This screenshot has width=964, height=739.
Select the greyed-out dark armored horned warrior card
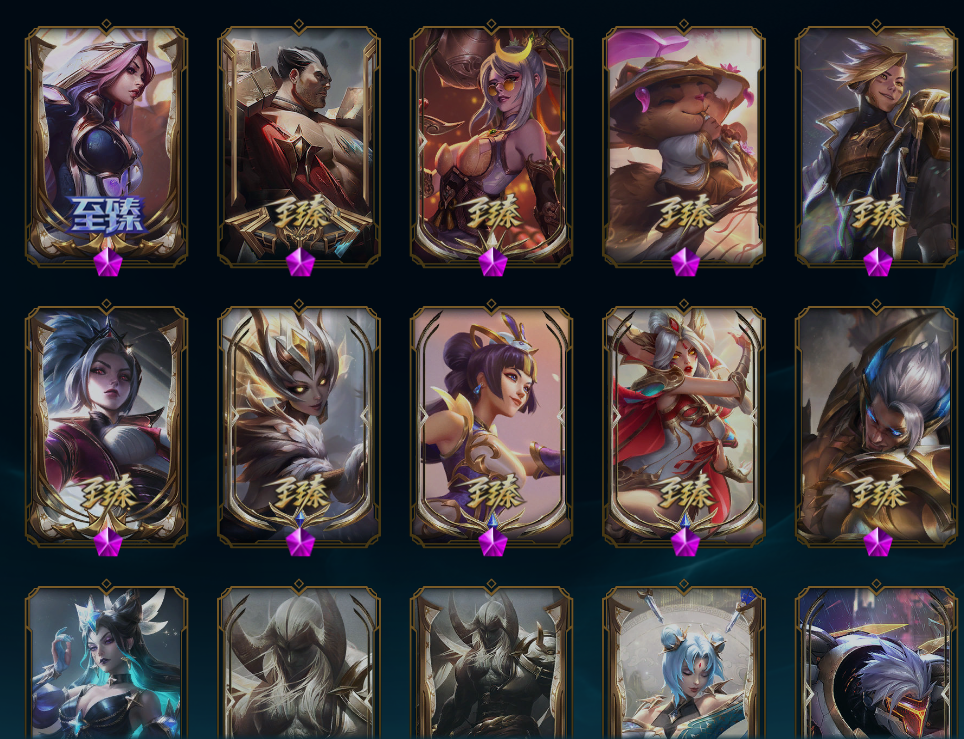click(x=491, y=662)
